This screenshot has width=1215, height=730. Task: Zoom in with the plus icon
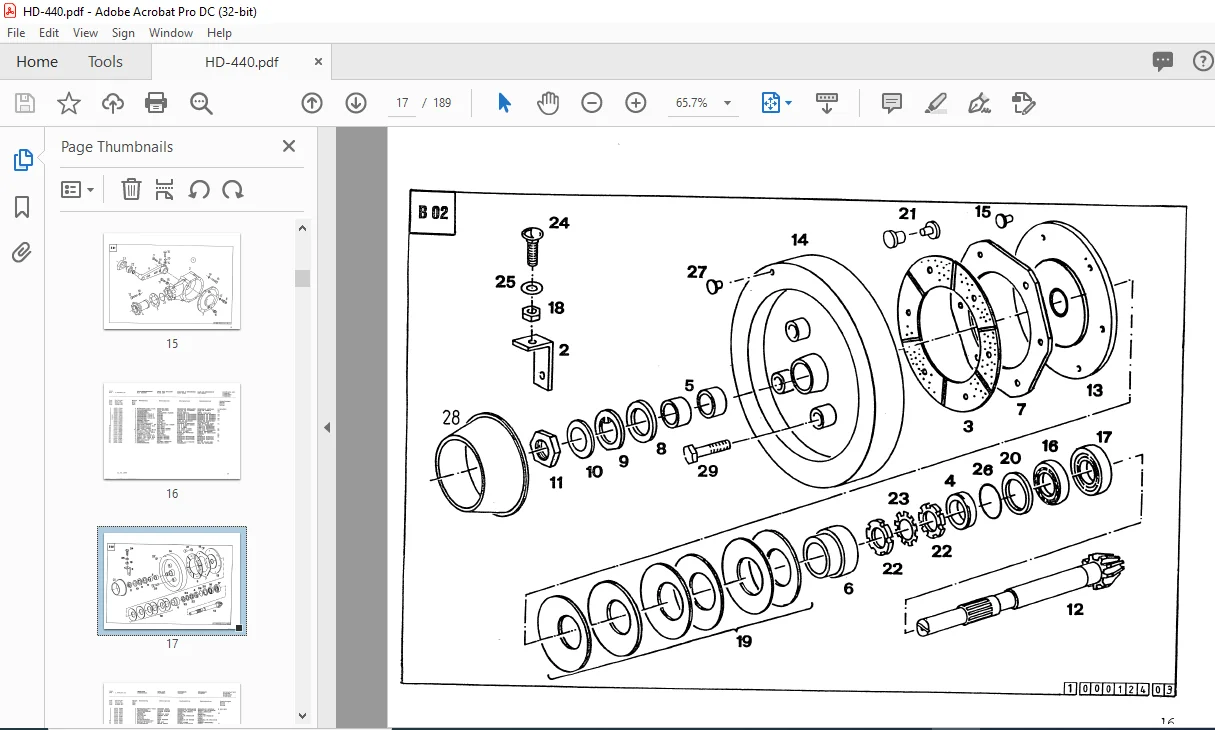[636, 103]
